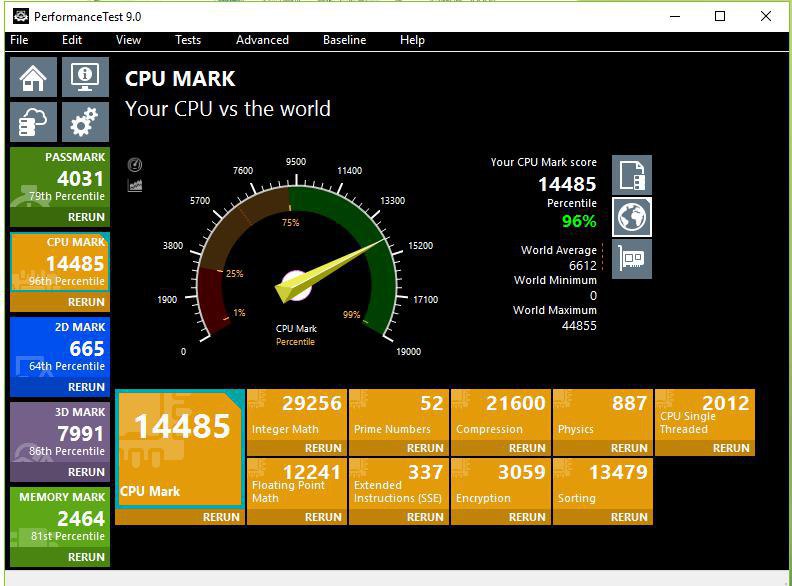The height and width of the screenshot is (586, 792).
Task: Select the Floating Point Math 12241 tile
Action: click(x=297, y=484)
